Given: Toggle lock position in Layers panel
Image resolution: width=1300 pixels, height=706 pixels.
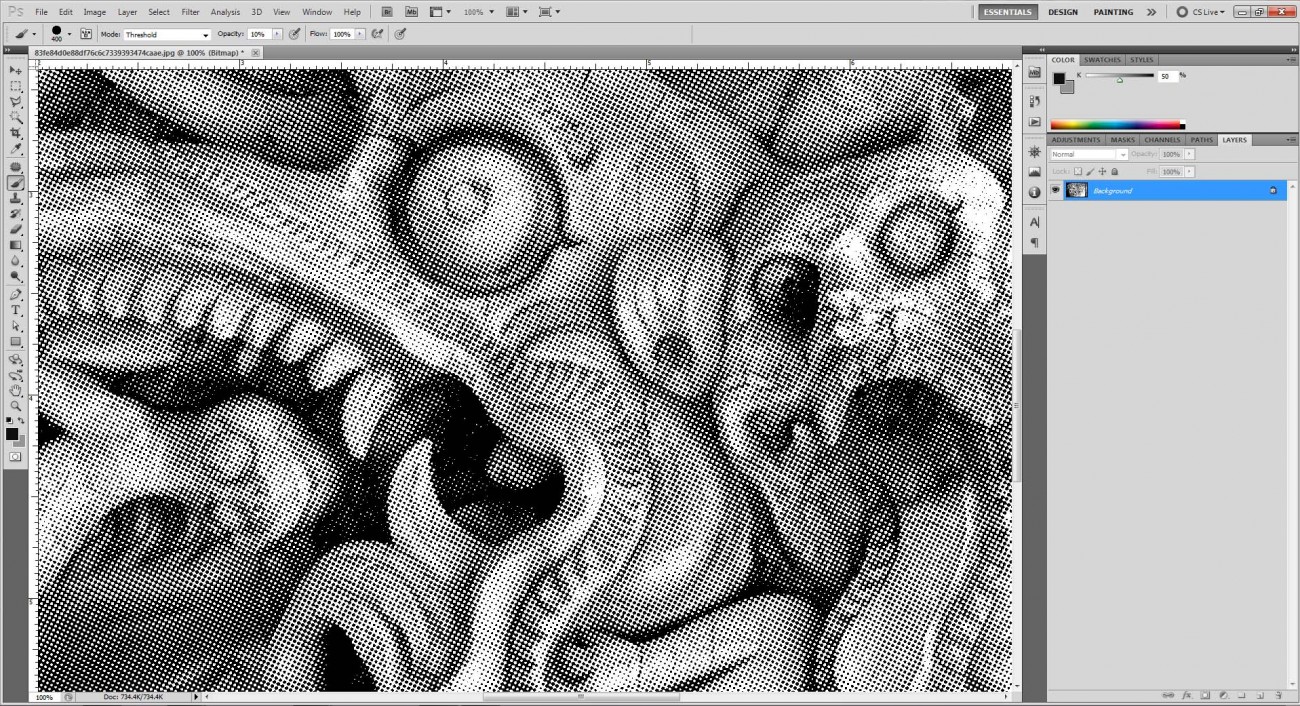Looking at the screenshot, I should click(x=1102, y=172).
